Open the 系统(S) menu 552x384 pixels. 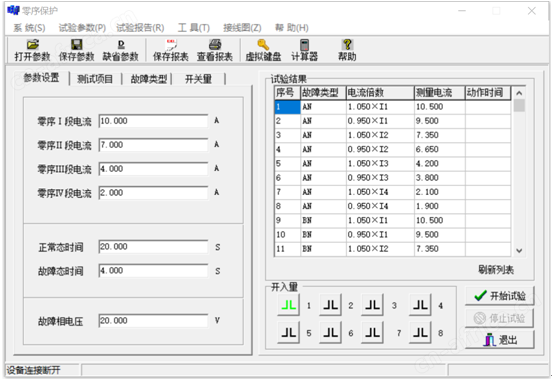[29, 27]
